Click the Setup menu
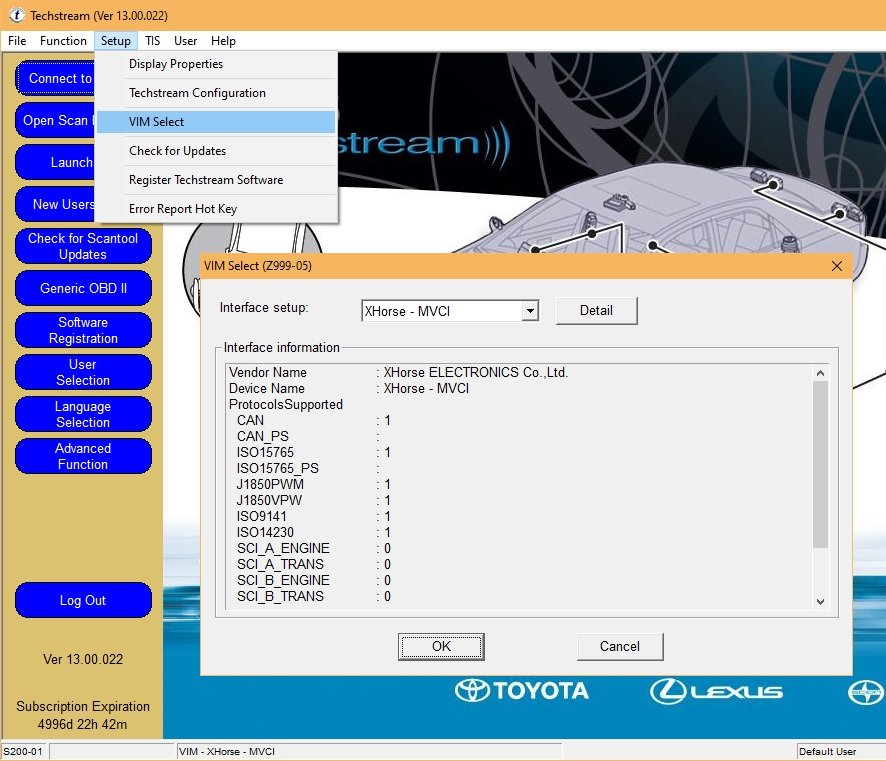The image size is (886, 761). click(116, 41)
